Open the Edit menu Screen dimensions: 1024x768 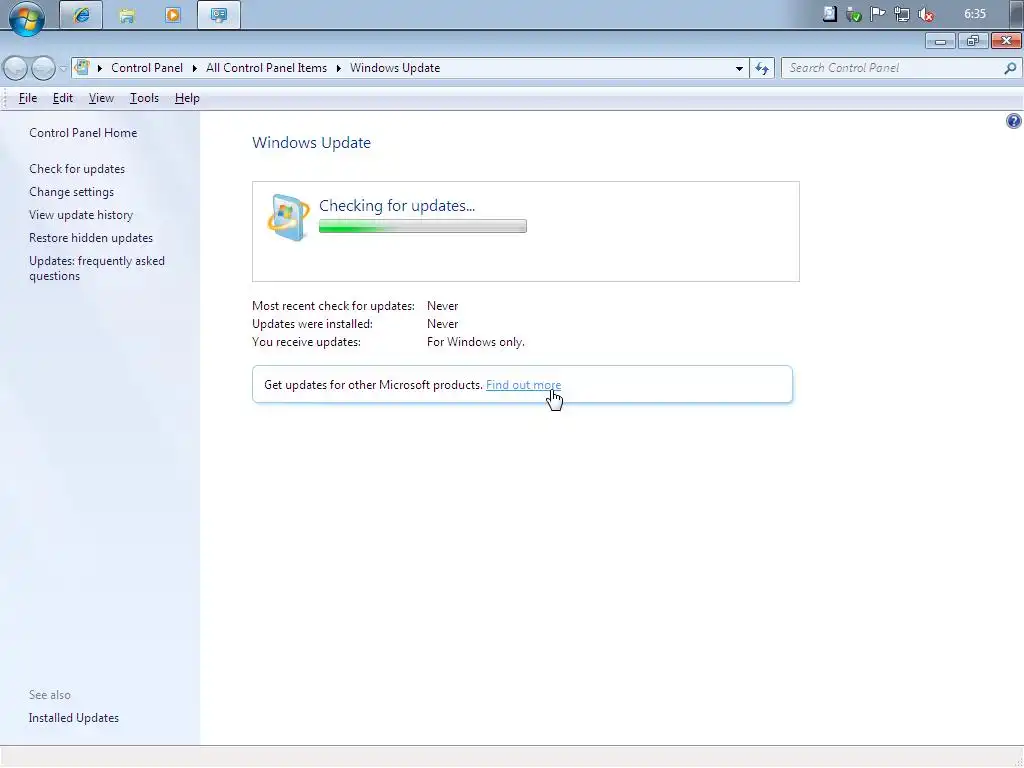pyautogui.click(x=63, y=98)
